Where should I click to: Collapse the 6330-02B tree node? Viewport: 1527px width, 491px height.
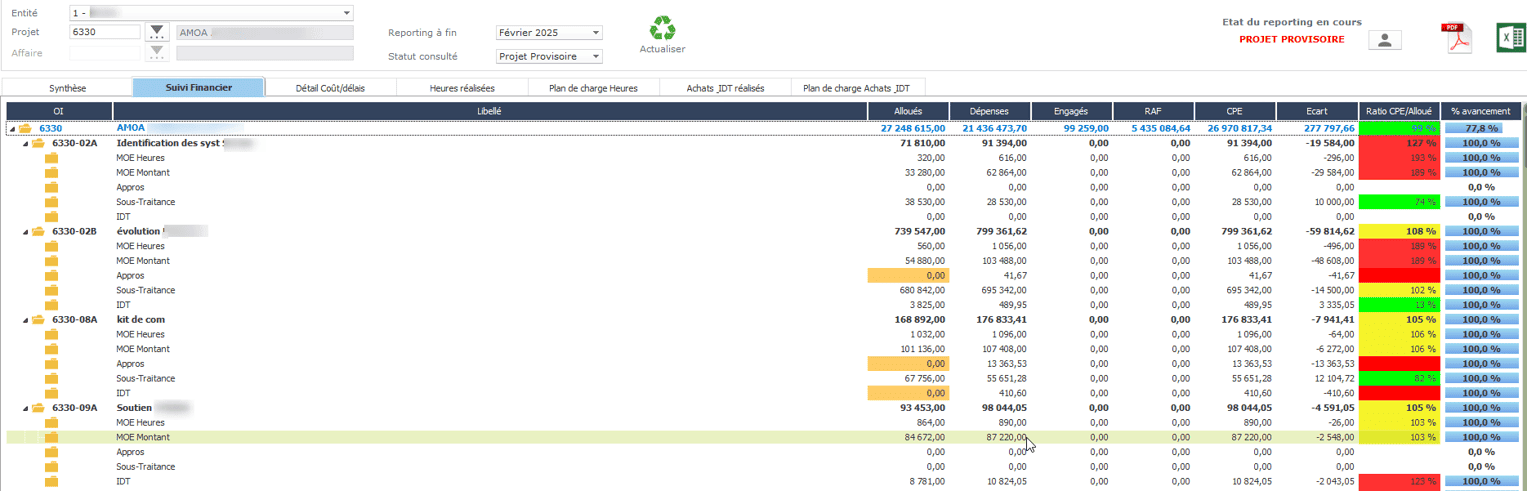tap(25, 232)
